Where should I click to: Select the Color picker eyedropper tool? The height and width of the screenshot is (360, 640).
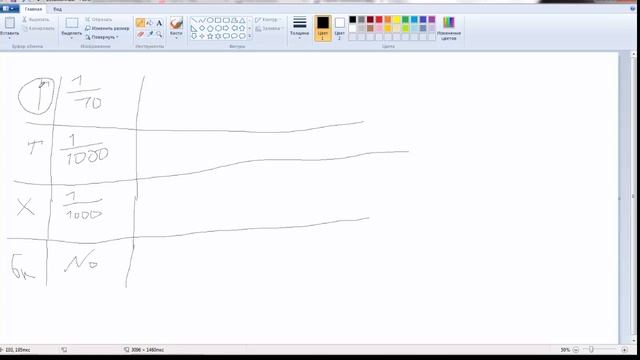pyautogui.click(x=150, y=34)
